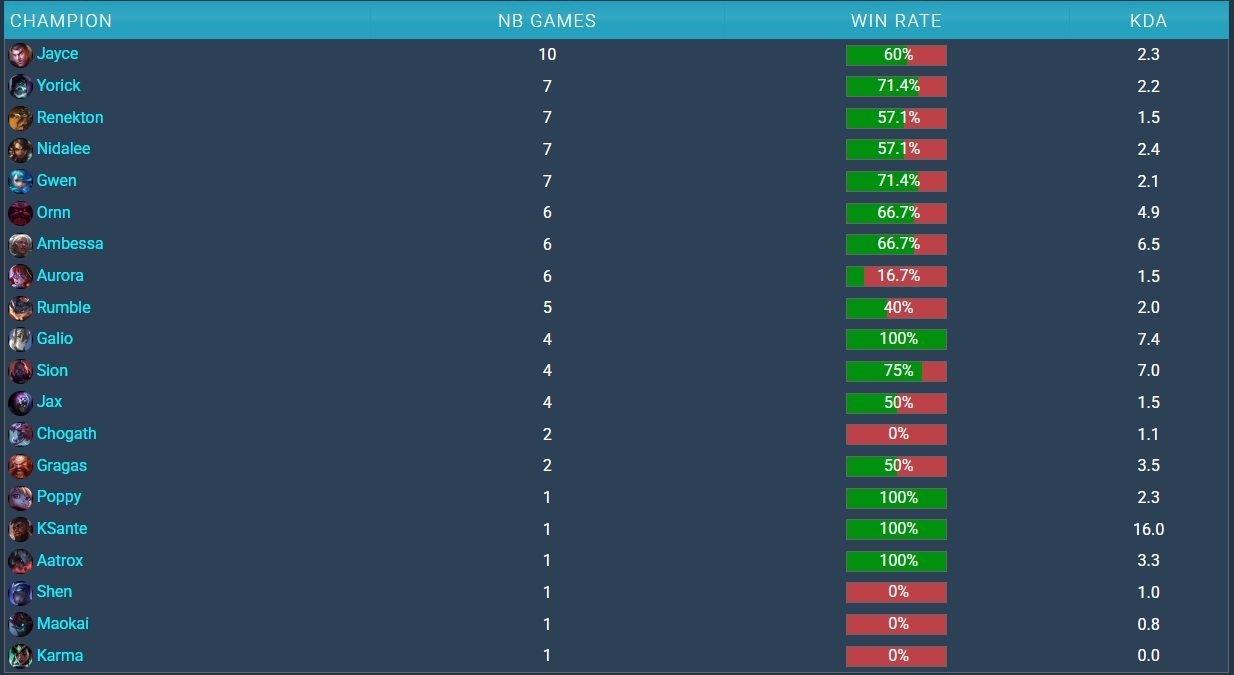
Task: Click the Gragas champion portrait icon
Action: (20, 466)
